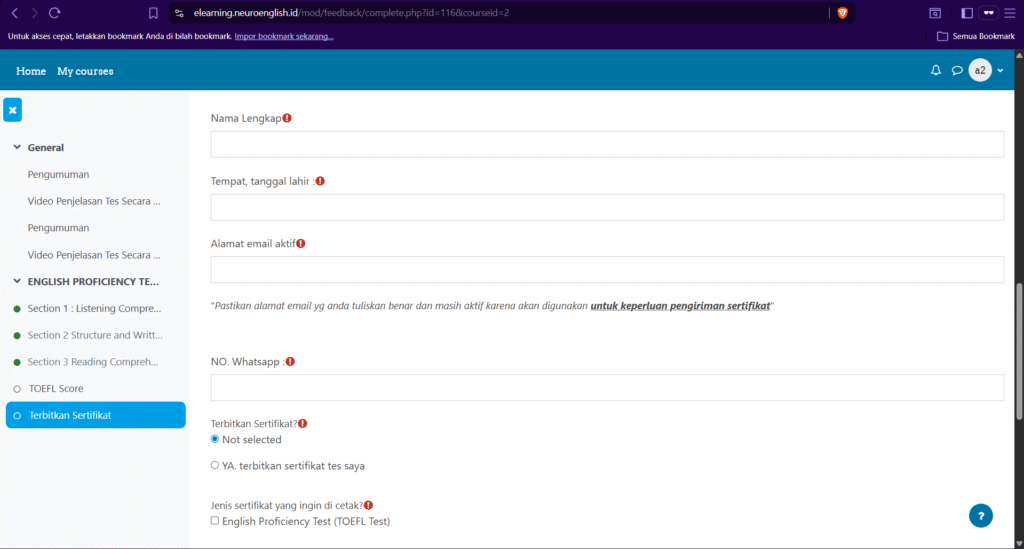Click the 'Impor bookmark sekarang...' link
The image size is (1024, 549).
(284, 36)
